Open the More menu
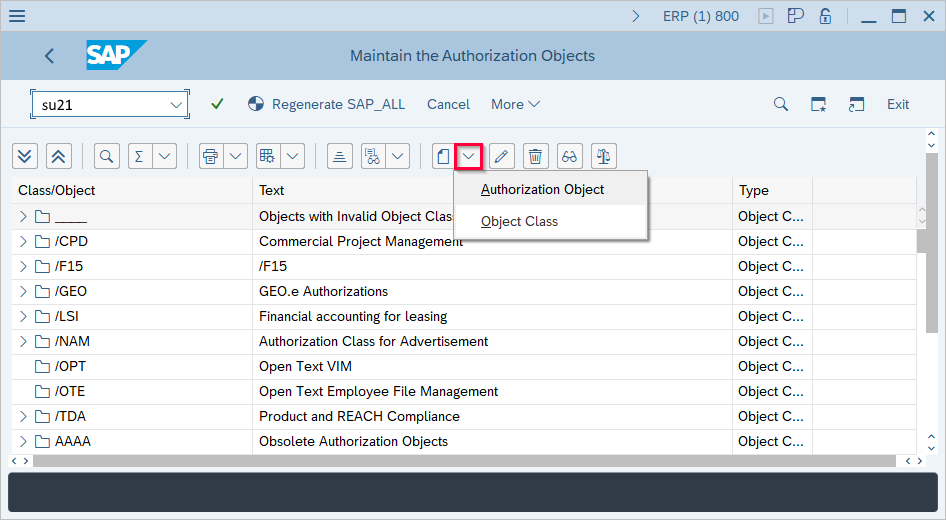The width and height of the screenshot is (946, 520). pyautogui.click(x=515, y=104)
